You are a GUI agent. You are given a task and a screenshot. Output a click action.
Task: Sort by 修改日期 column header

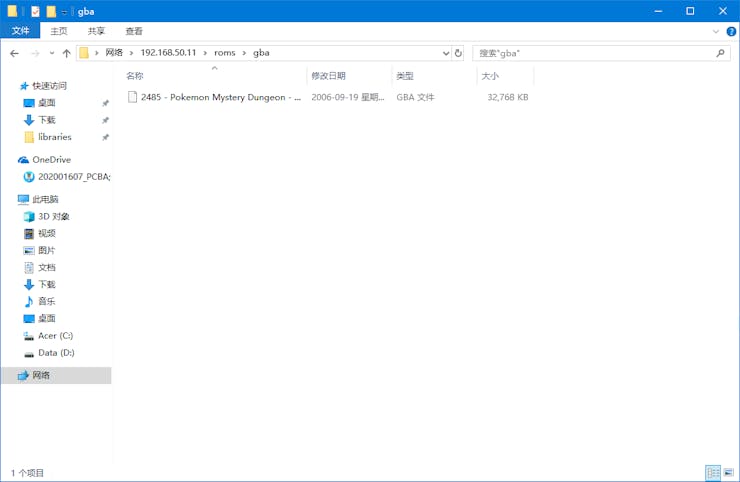[328, 76]
